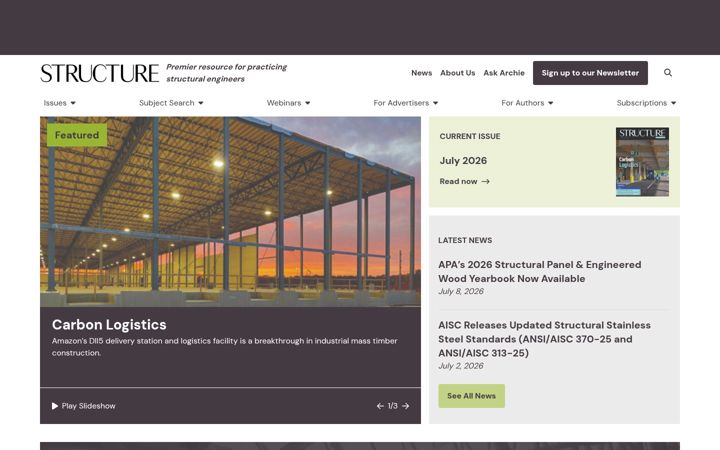Click the 1/3 slide counter

(x=393, y=406)
